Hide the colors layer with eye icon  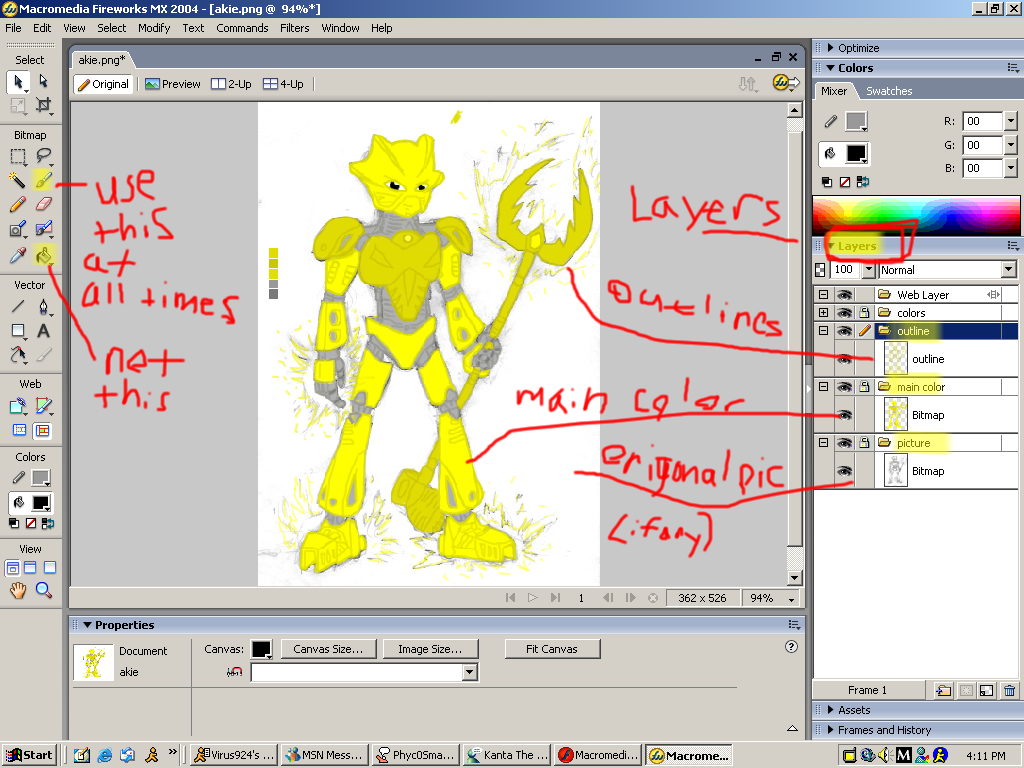click(x=844, y=313)
